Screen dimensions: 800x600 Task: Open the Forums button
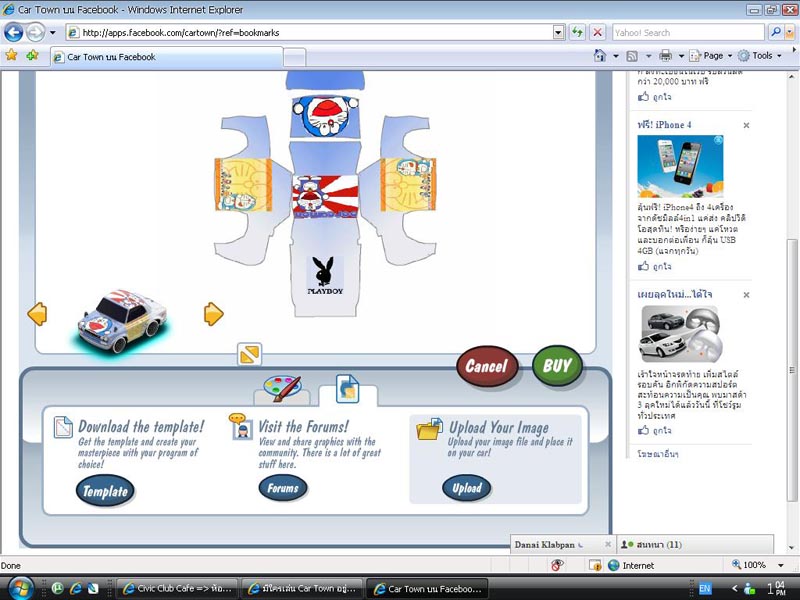click(283, 488)
